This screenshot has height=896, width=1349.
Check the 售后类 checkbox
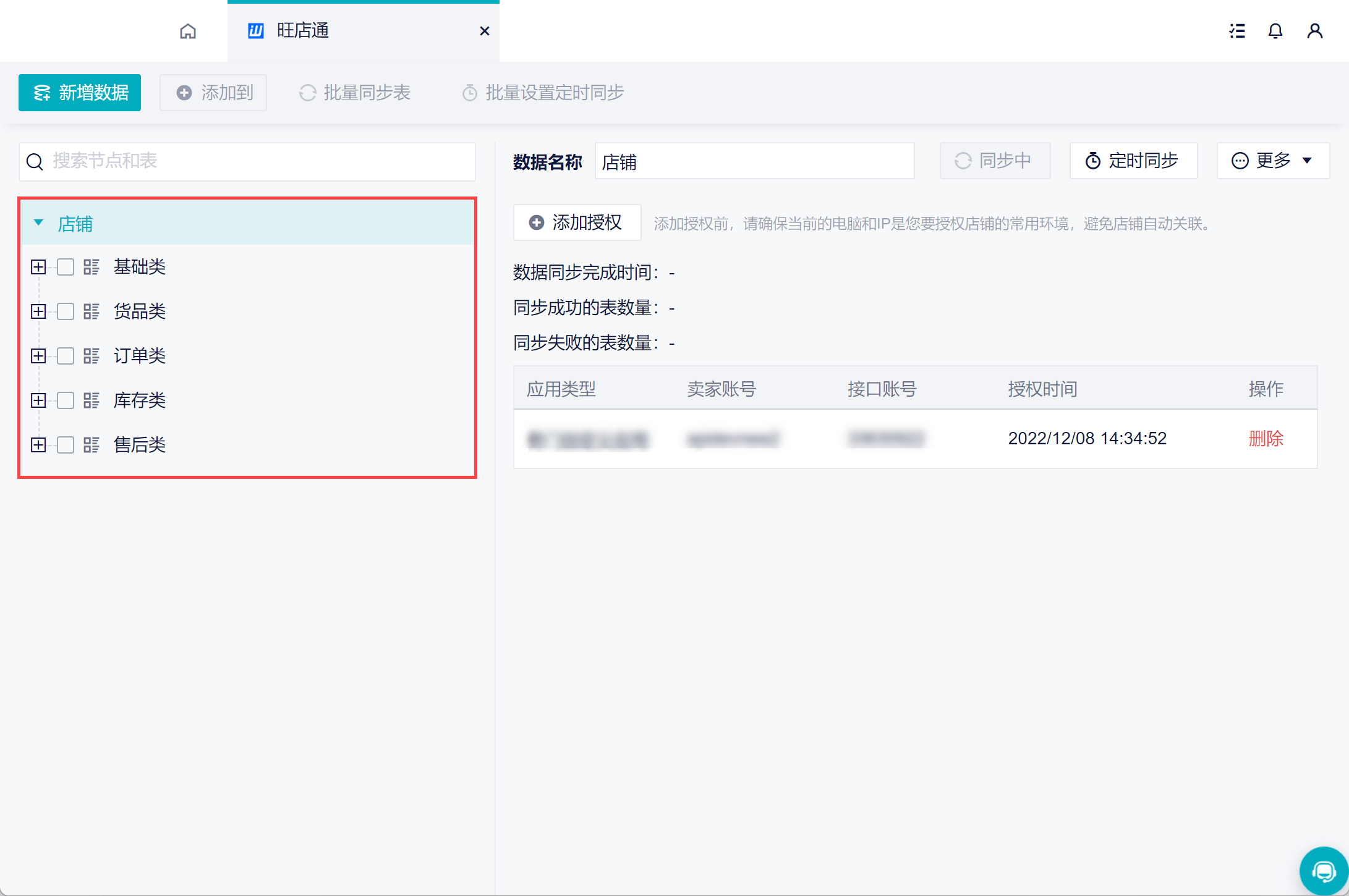pyautogui.click(x=66, y=445)
